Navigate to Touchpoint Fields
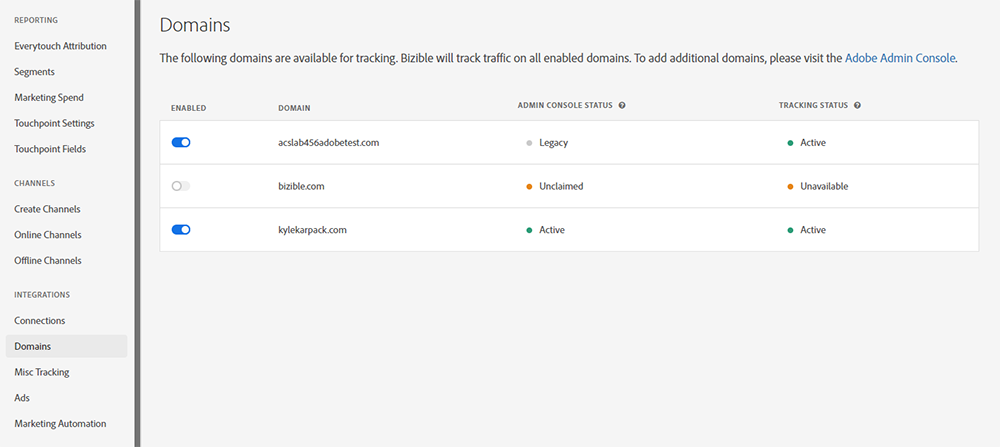This screenshot has height=447, width=1000. tap(50, 150)
